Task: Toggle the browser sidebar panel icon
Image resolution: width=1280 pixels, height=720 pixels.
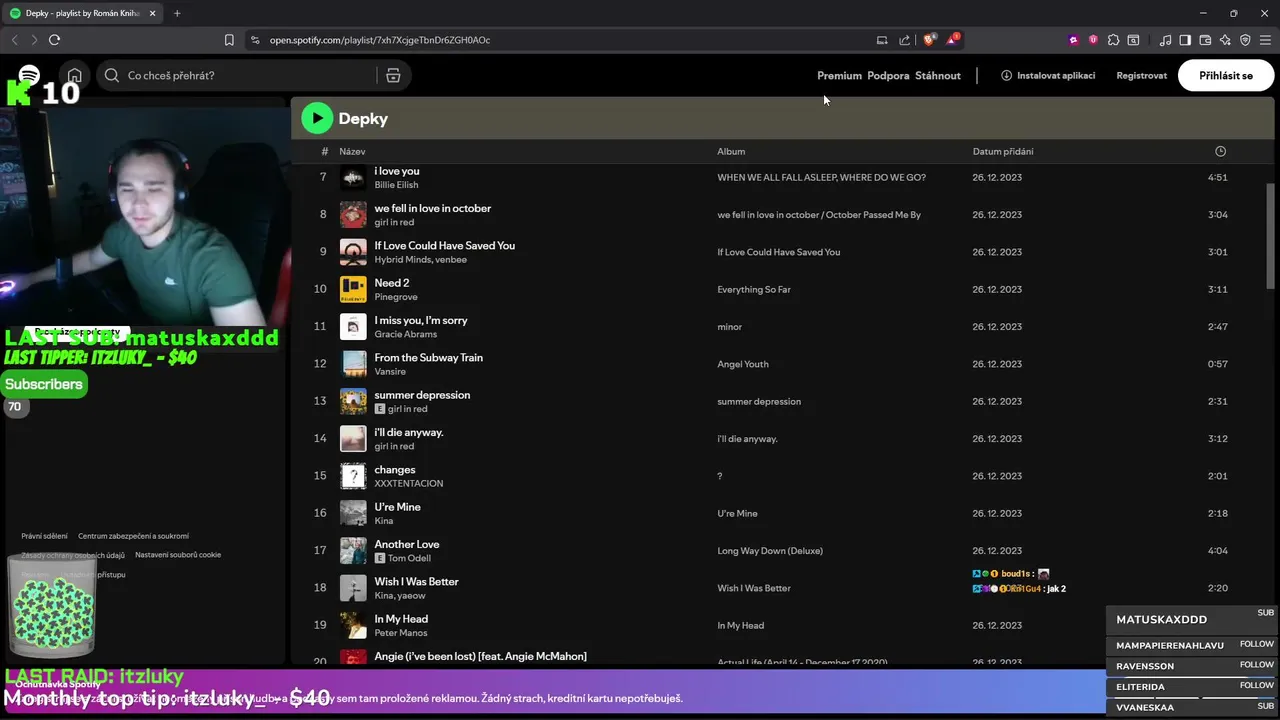Action: (x=1185, y=40)
